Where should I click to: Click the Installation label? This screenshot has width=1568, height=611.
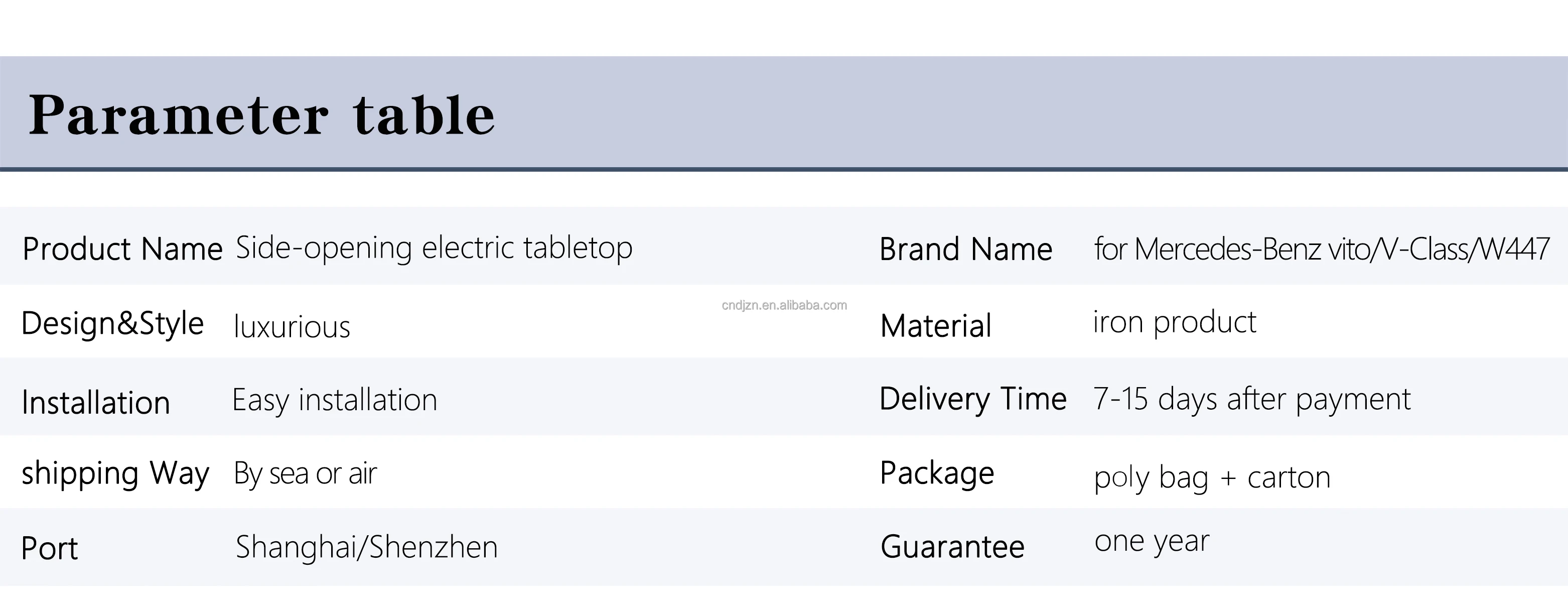[x=95, y=403]
